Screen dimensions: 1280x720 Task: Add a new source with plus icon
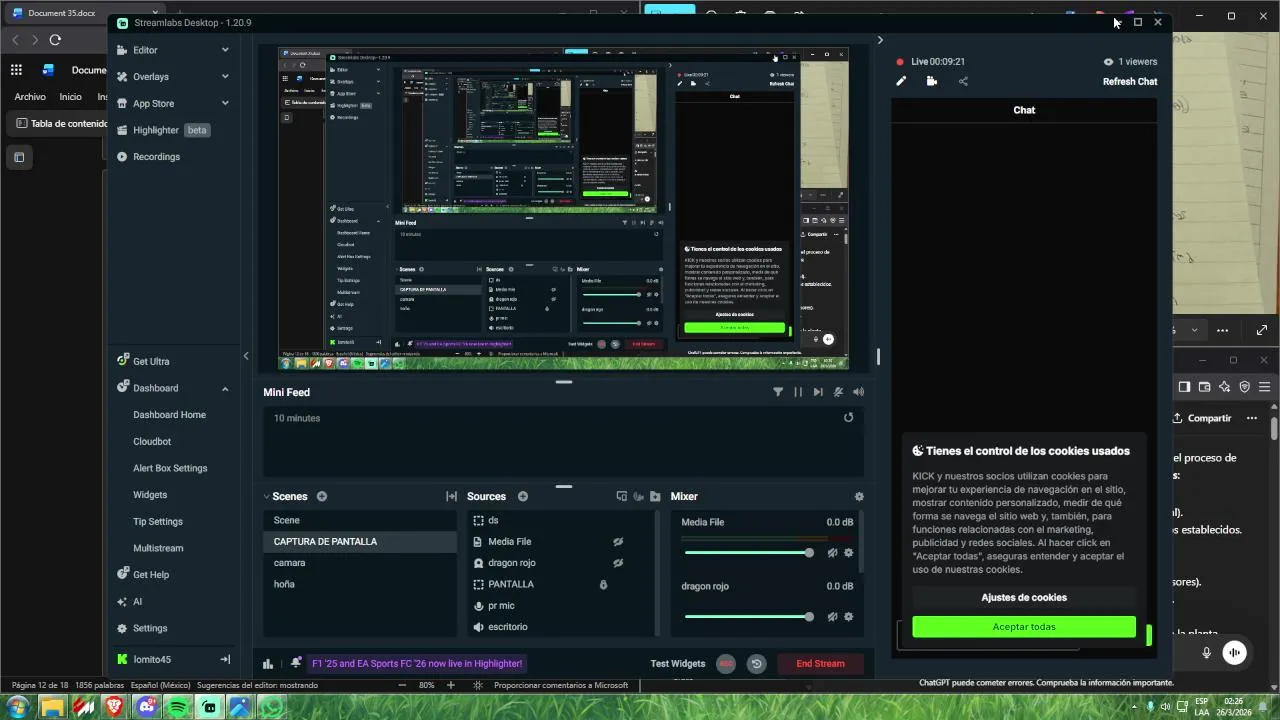pyautogui.click(x=523, y=496)
